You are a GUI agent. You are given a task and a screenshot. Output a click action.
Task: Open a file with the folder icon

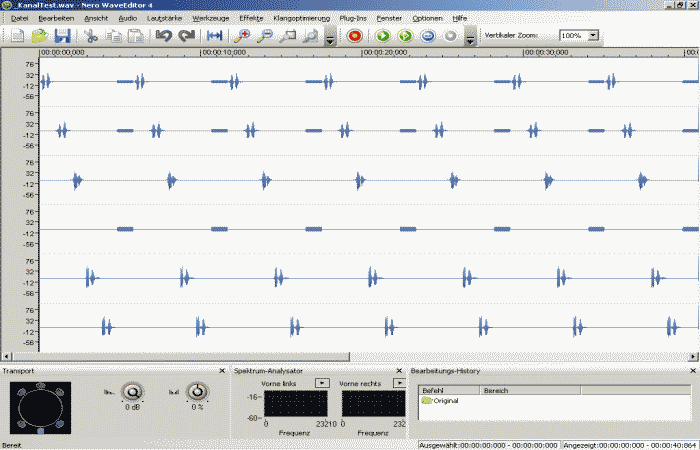coord(39,36)
